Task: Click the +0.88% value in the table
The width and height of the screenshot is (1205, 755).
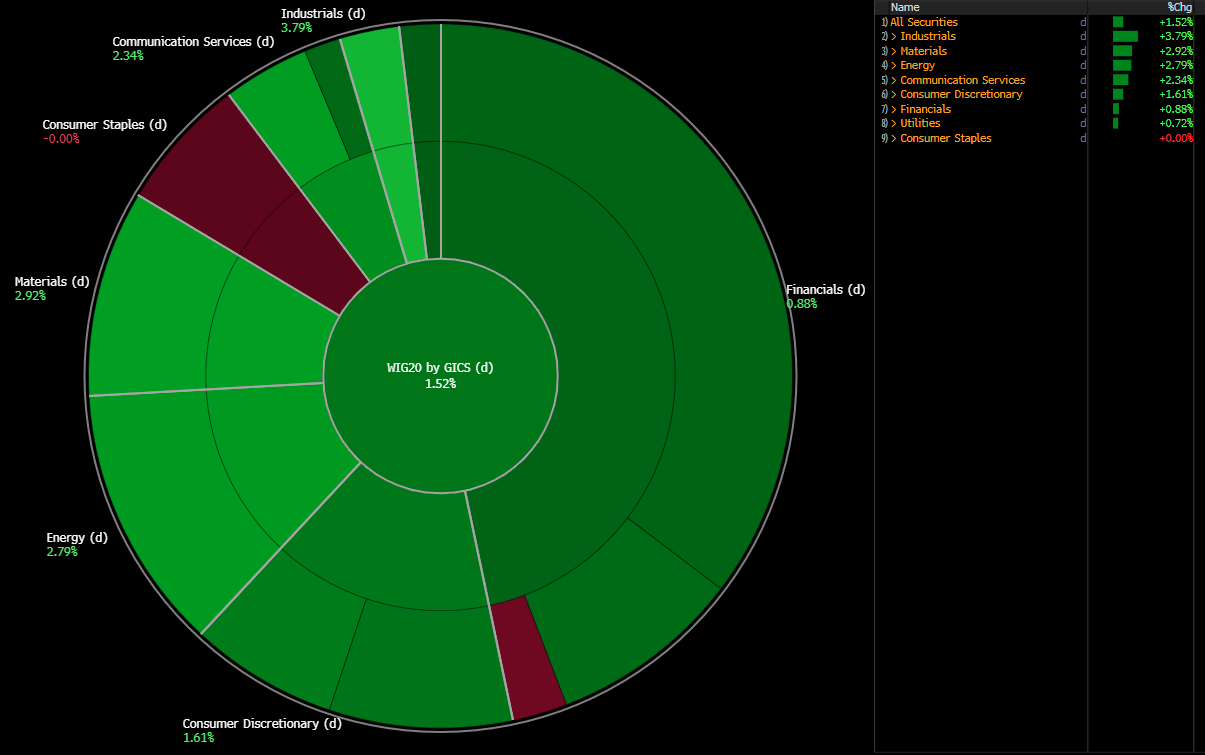Action: [1176, 109]
